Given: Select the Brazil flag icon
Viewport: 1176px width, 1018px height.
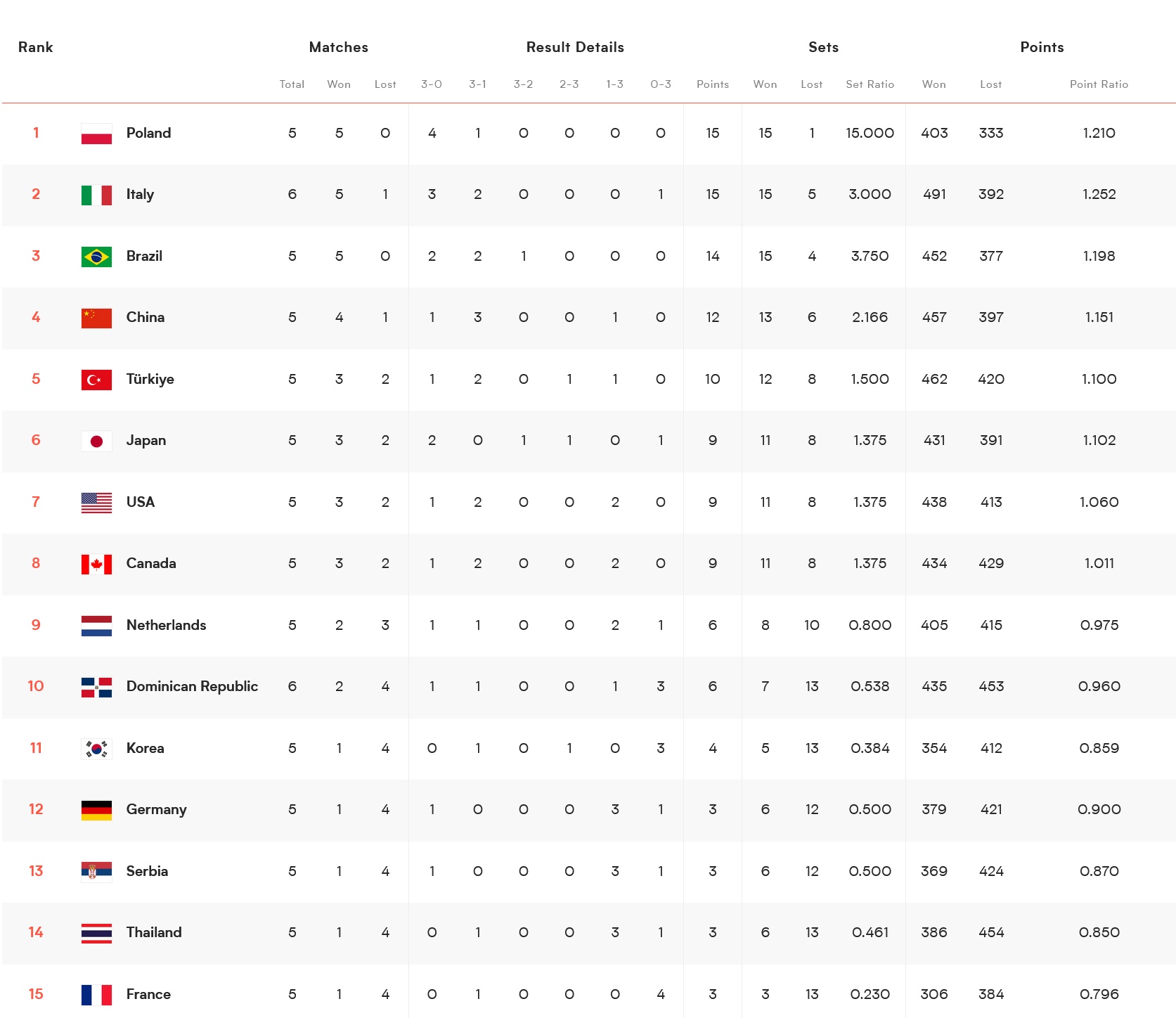Looking at the screenshot, I should pos(96,257).
